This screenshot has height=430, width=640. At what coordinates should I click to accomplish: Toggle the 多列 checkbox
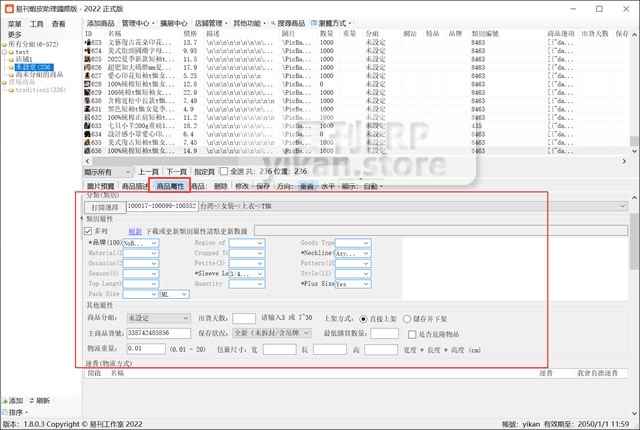coord(88,230)
